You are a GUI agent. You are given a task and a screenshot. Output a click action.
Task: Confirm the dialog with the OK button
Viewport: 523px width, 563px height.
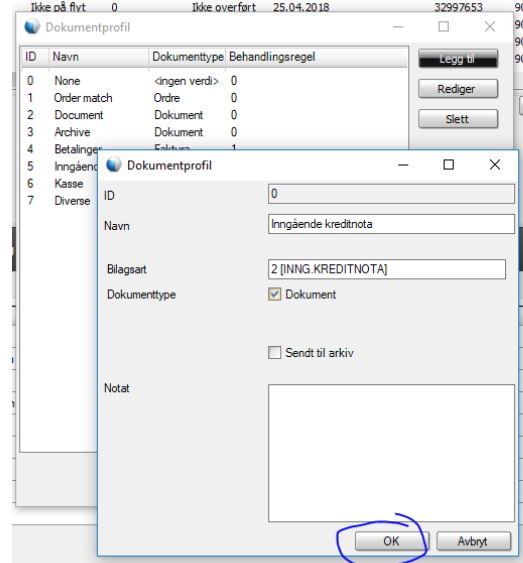coord(391,541)
